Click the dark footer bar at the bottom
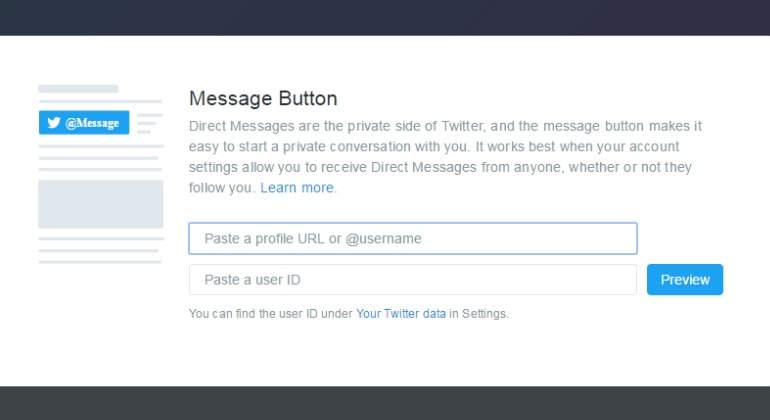 (385, 403)
